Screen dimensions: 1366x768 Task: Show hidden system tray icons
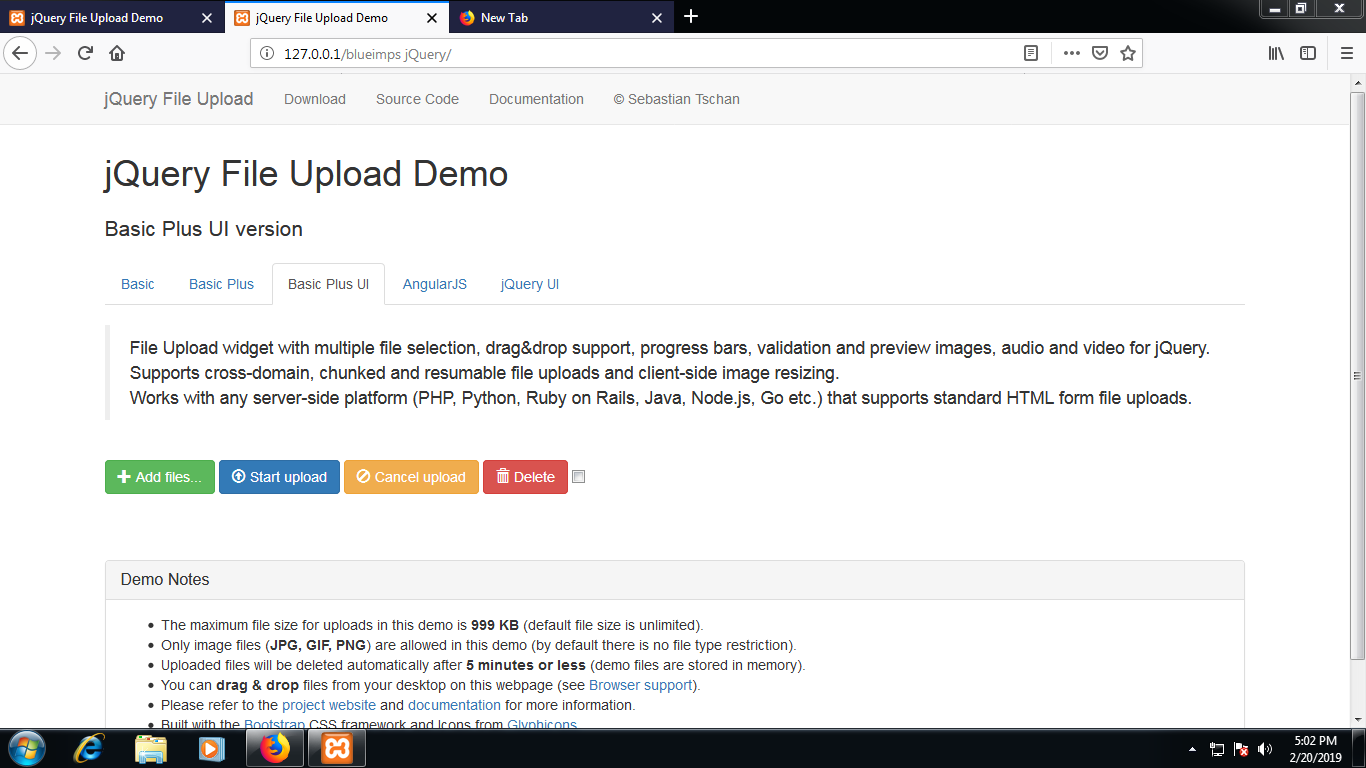(x=1191, y=749)
